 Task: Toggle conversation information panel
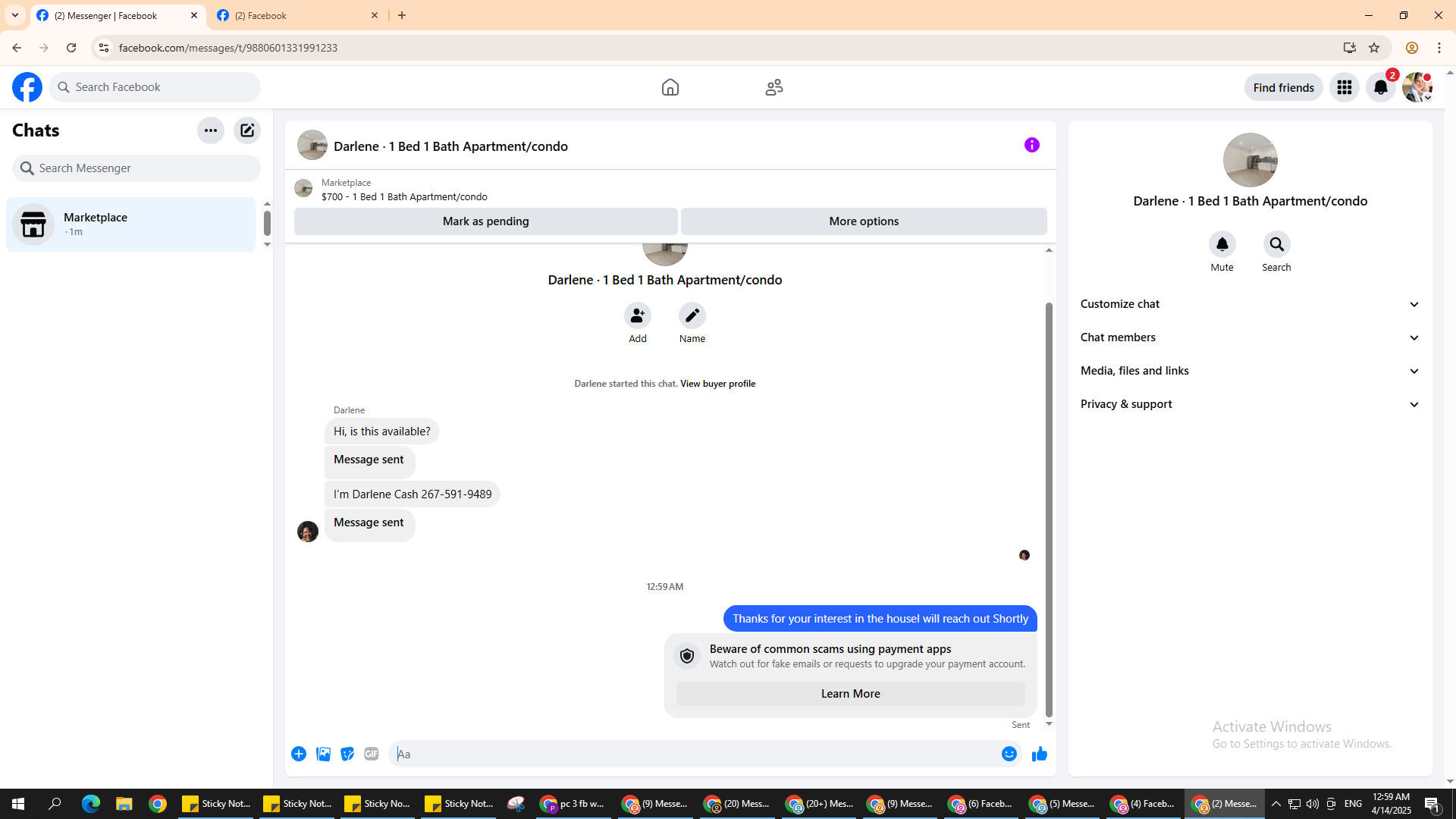pos(1031,145)
